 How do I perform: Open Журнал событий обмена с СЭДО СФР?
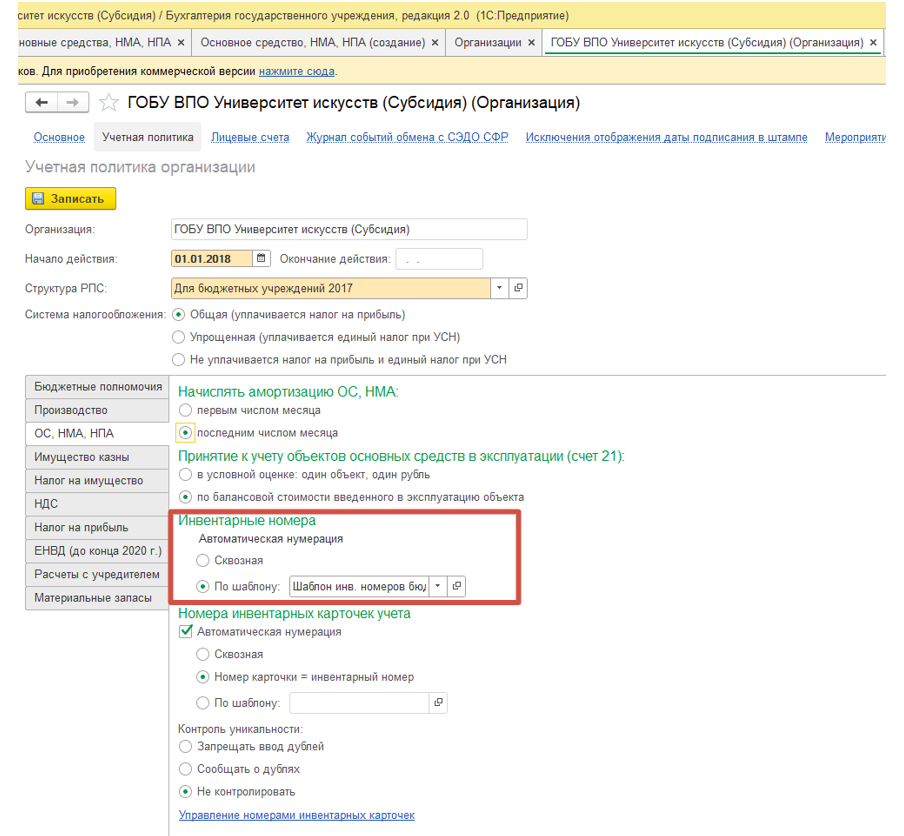pyautogui.click(x=407, y=137)
